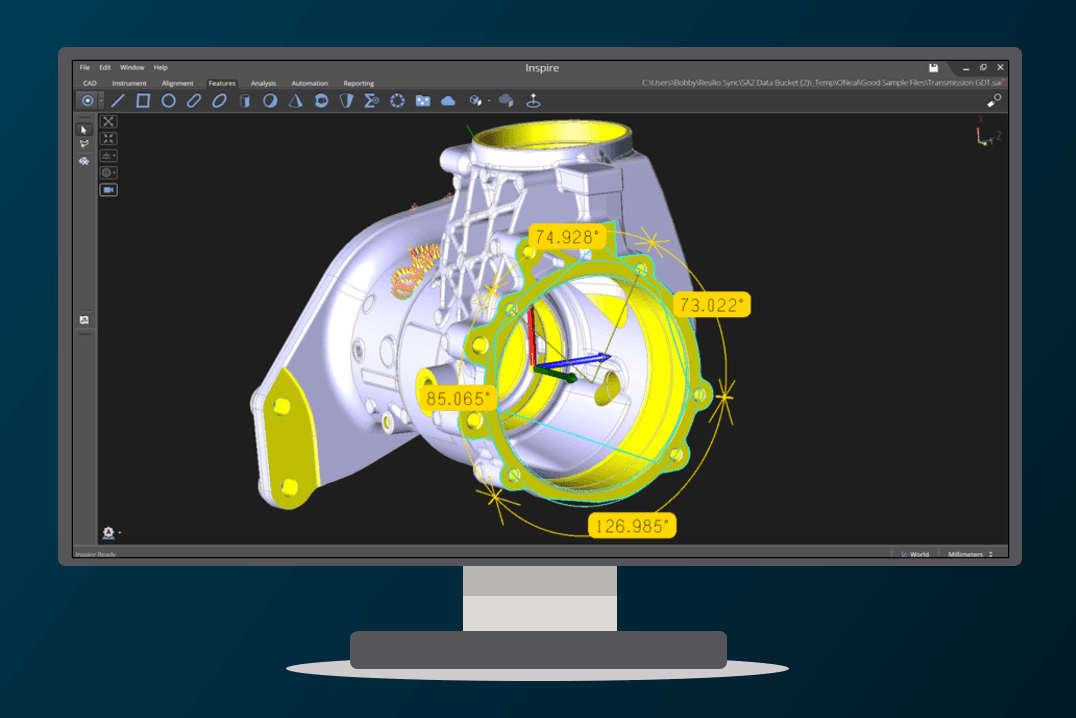1076x718 pixels.
Task: Click the 126.985° measurement annotation
Action: (x=633, y=524)
